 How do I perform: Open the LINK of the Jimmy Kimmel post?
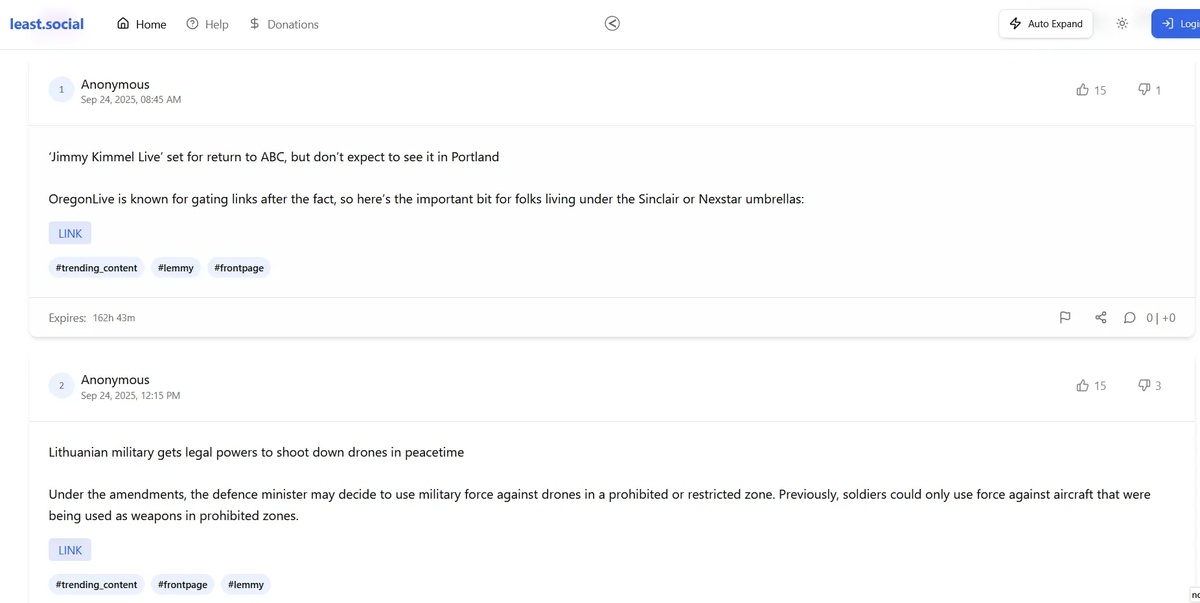(70, 233)
